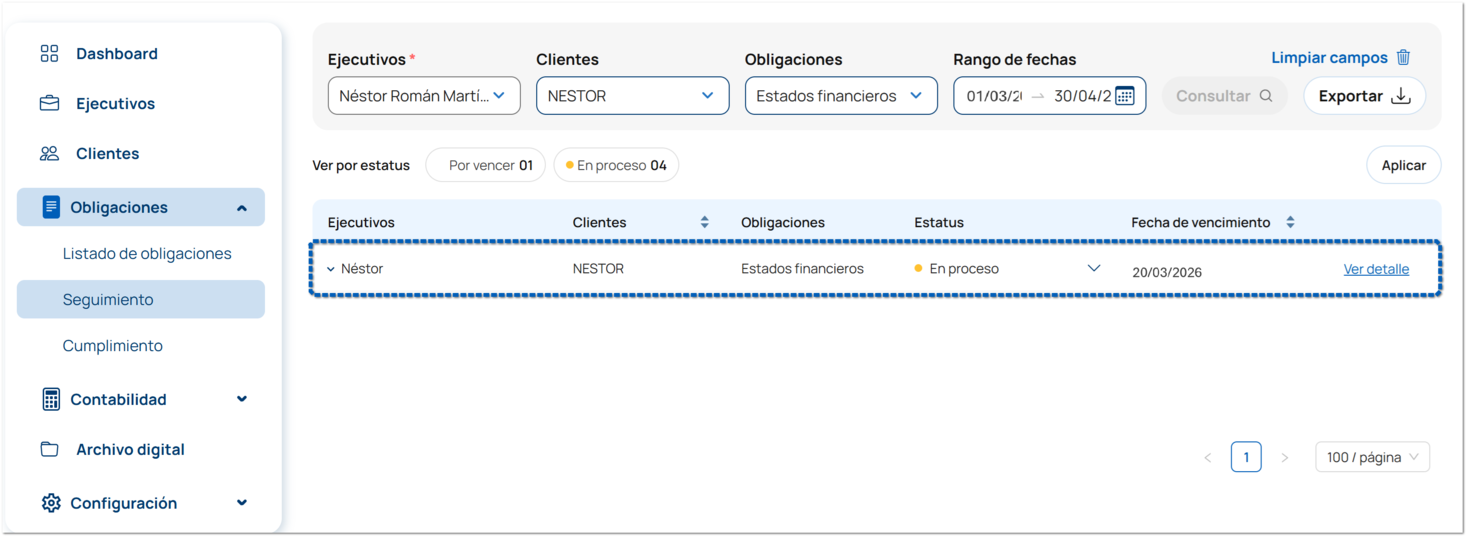Image resolution: width=1467 pixels, height=537 pixels.
Task: Open the Obligaciones dropdown filter
Action: [x=840, y=97]
